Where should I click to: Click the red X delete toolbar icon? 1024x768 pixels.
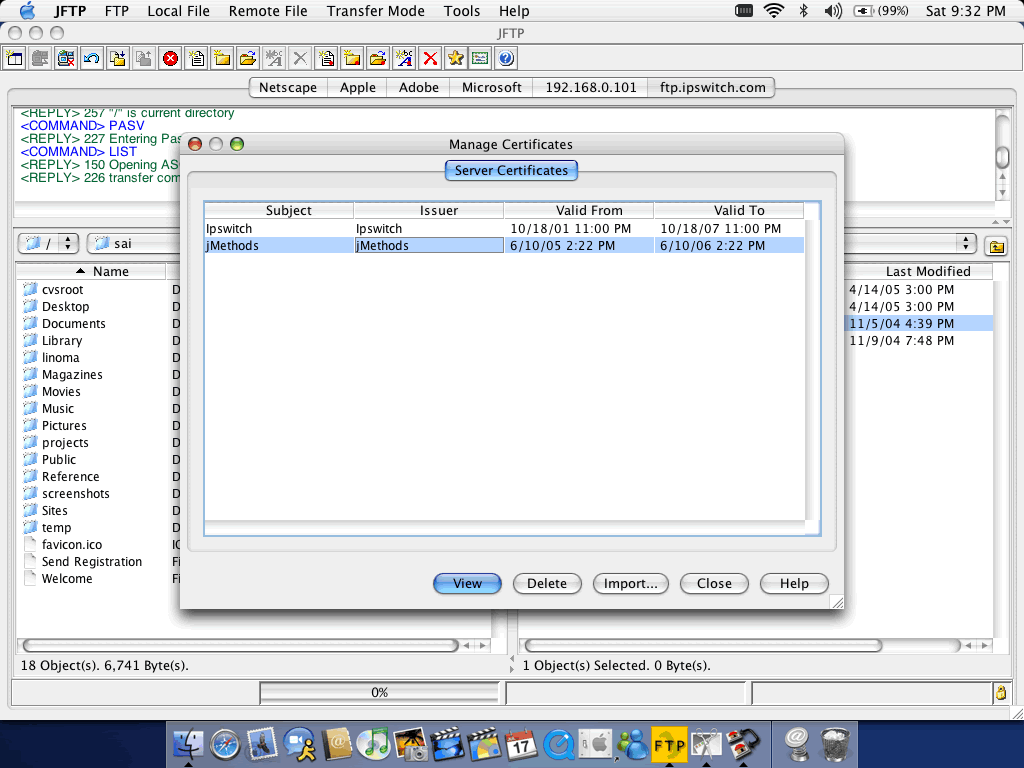point(430,59)
